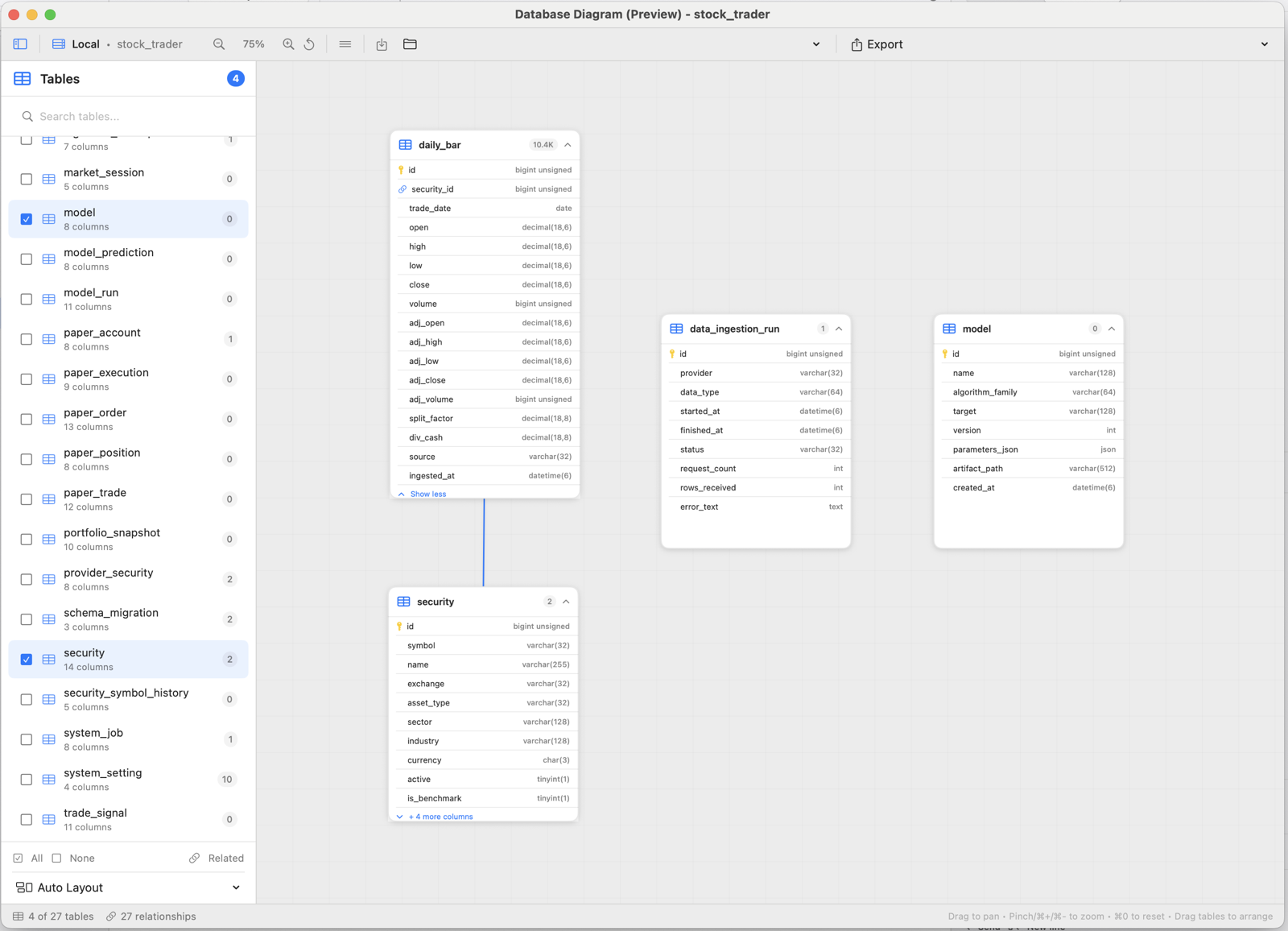Collapse the daily_bar card chevron

pyautogui.click(x=568, y=145)
